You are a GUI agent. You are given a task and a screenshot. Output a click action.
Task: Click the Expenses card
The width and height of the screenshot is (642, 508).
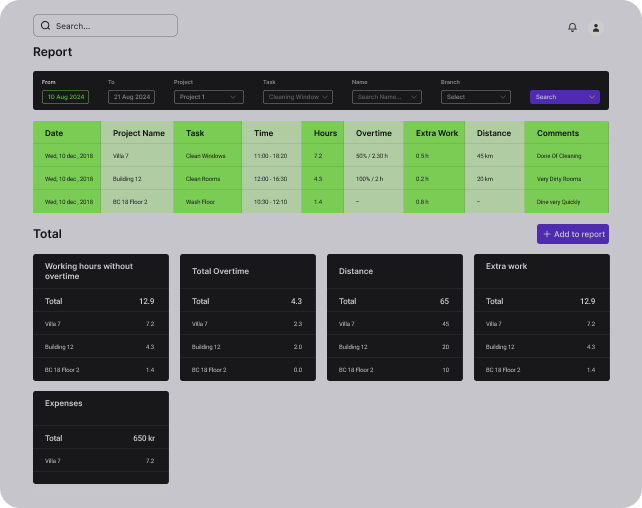100,437
